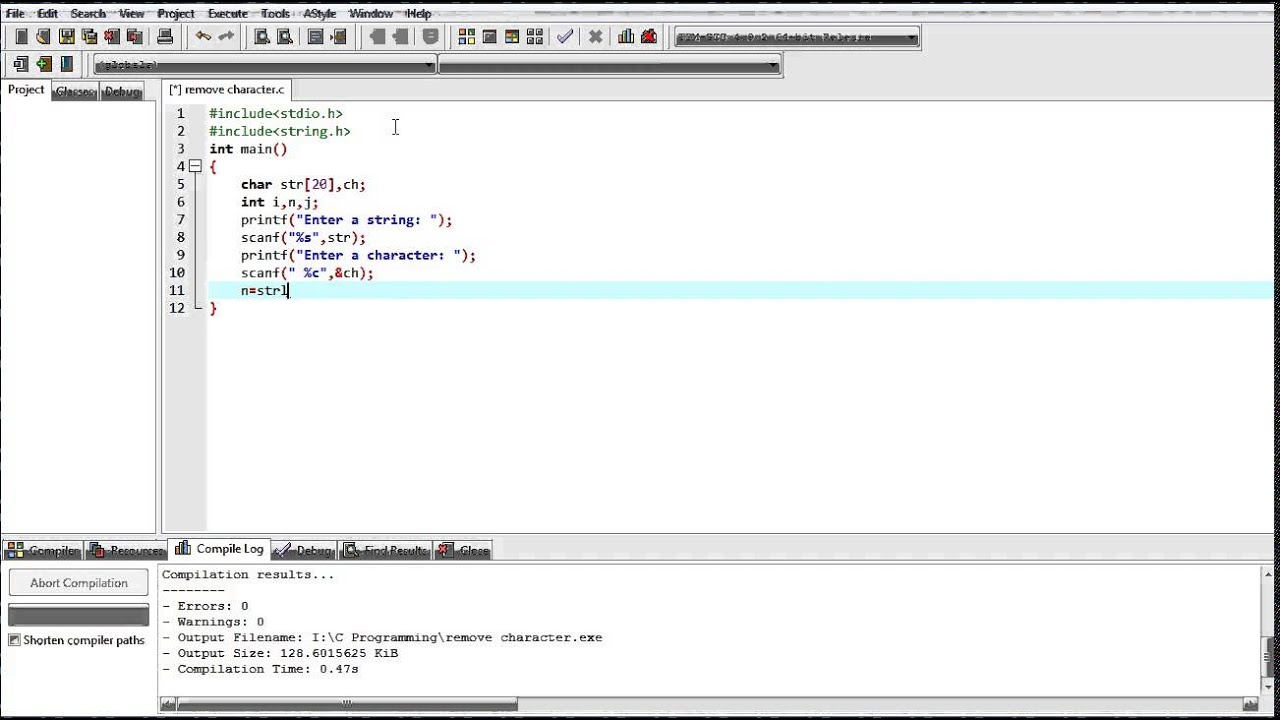Open the Window menu
Screen dimensions: 1280x720
pyautogui.click(x=371, y=13)
